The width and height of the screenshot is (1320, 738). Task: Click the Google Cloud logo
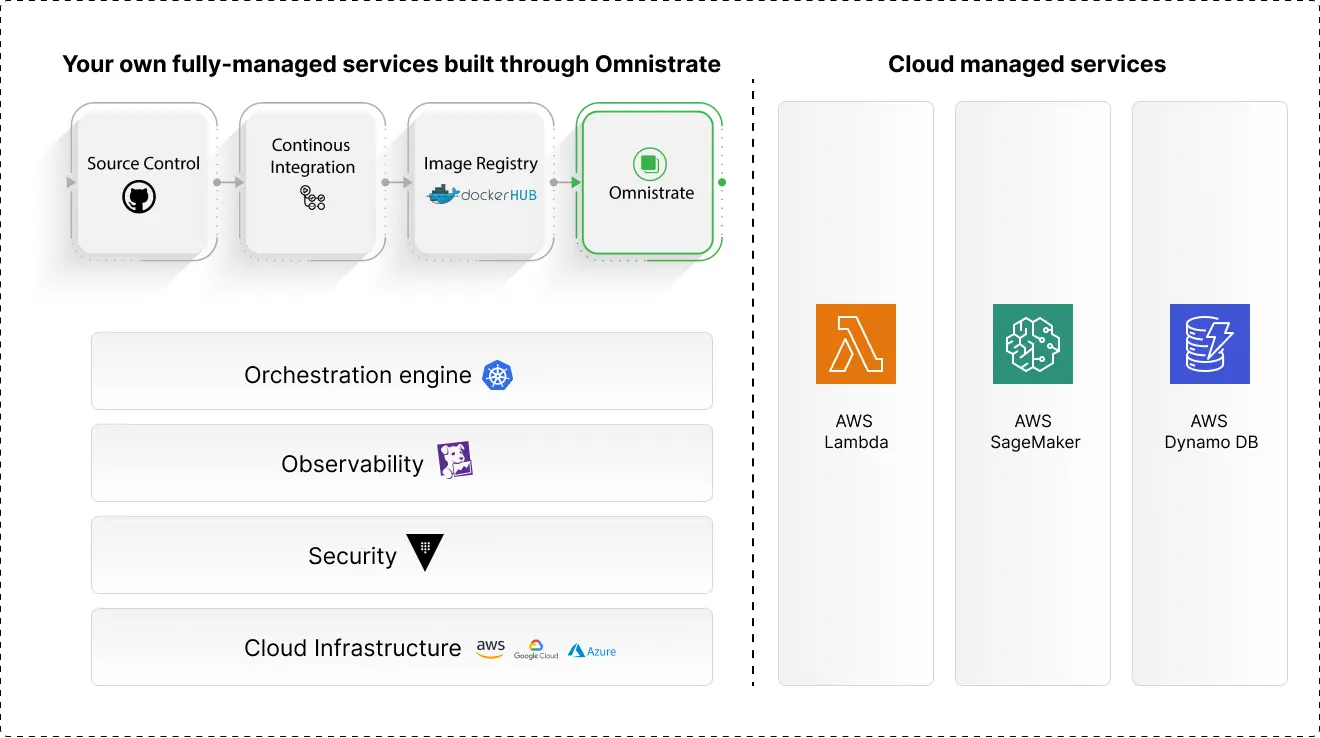click(536, 650)
